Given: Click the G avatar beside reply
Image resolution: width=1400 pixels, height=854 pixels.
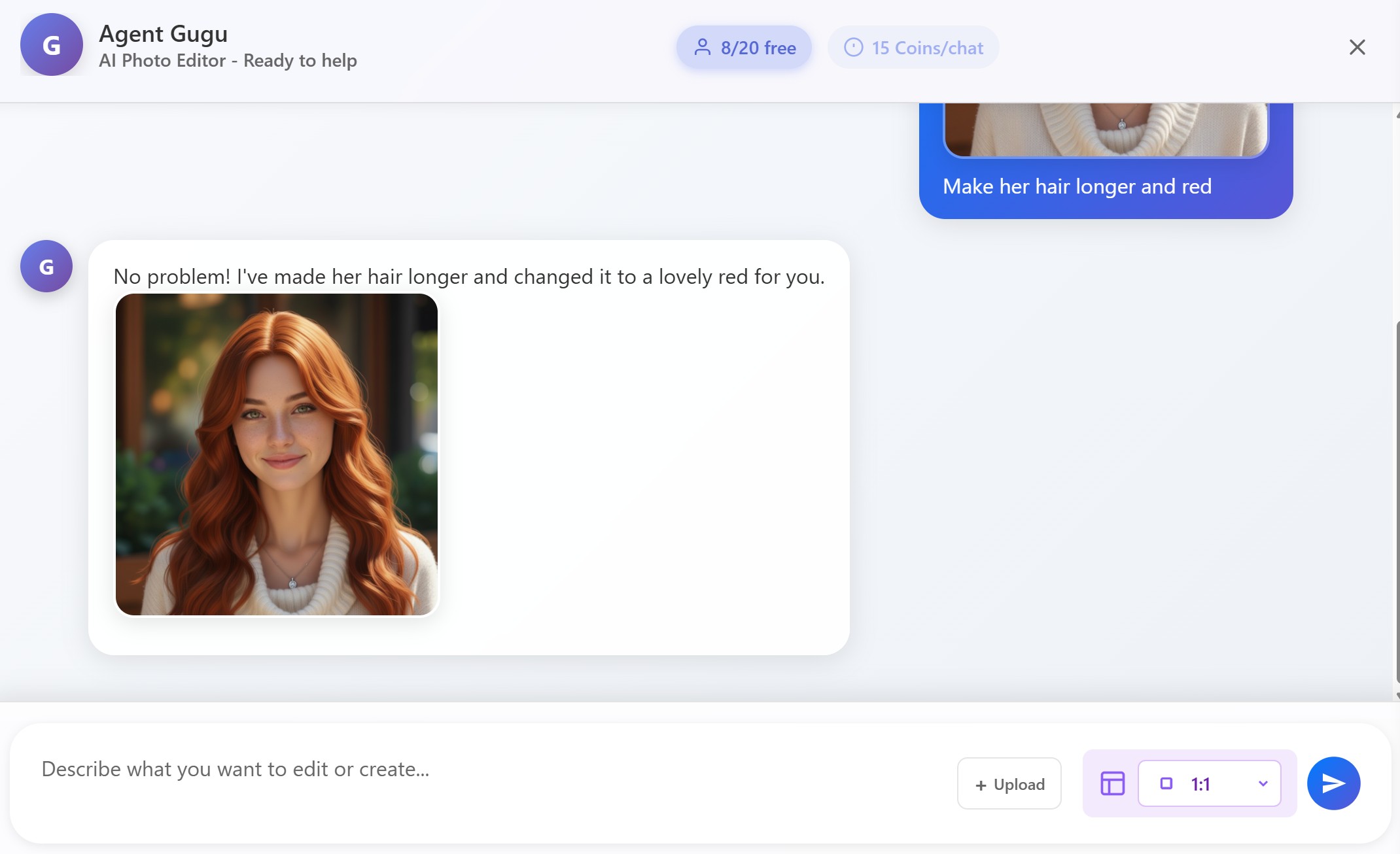Looking at the screenshot, I should 46,266.
